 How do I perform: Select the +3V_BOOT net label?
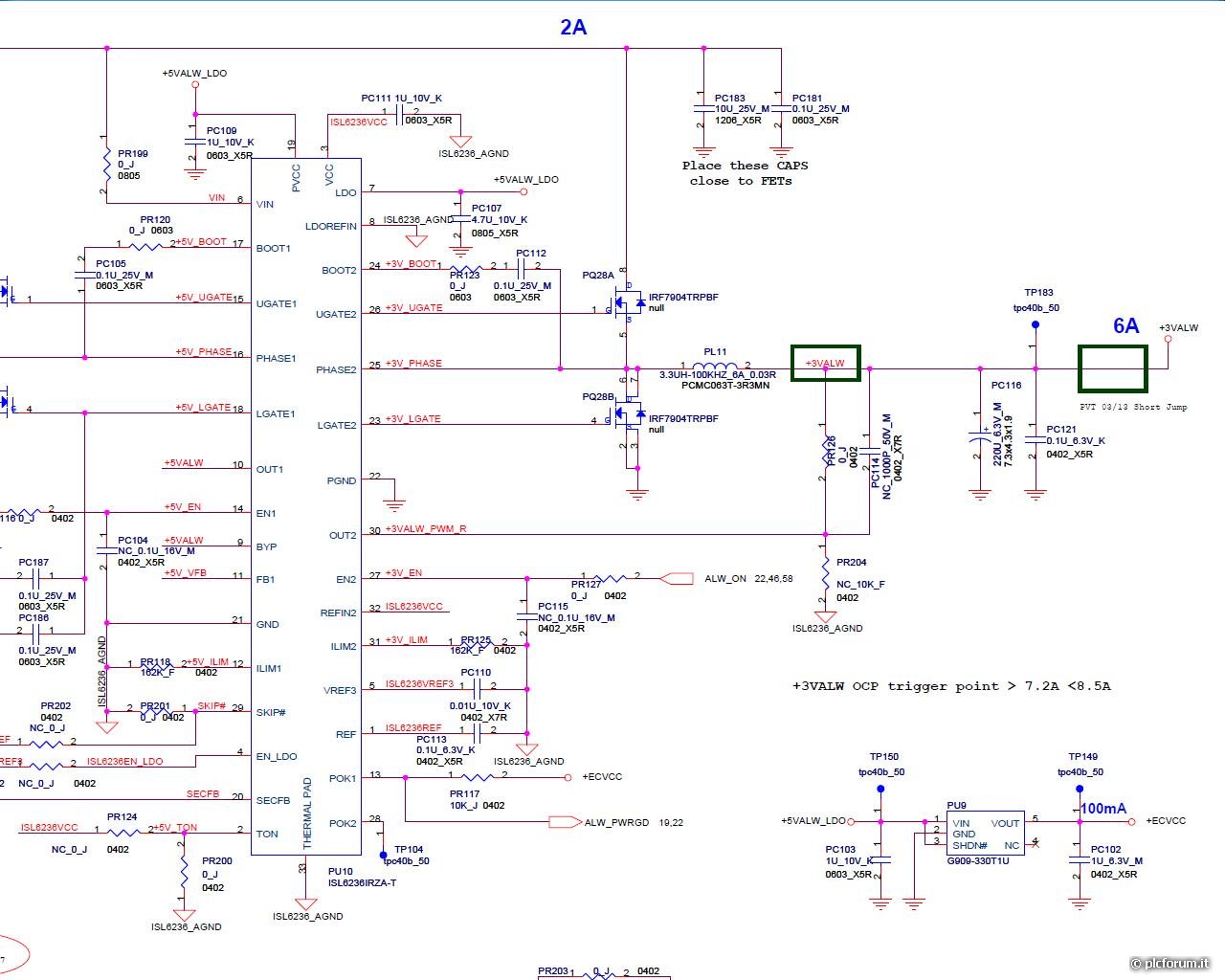tap(411, 263)
